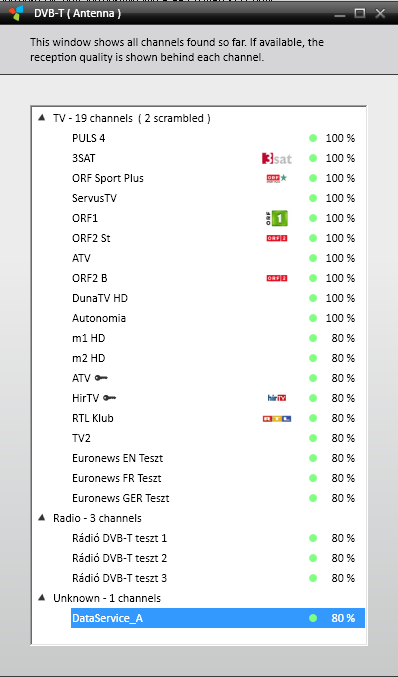Screen dimensions: 398x677
Task: Select Euronews EN Teszt channel
Action: (x=218, y=458)
